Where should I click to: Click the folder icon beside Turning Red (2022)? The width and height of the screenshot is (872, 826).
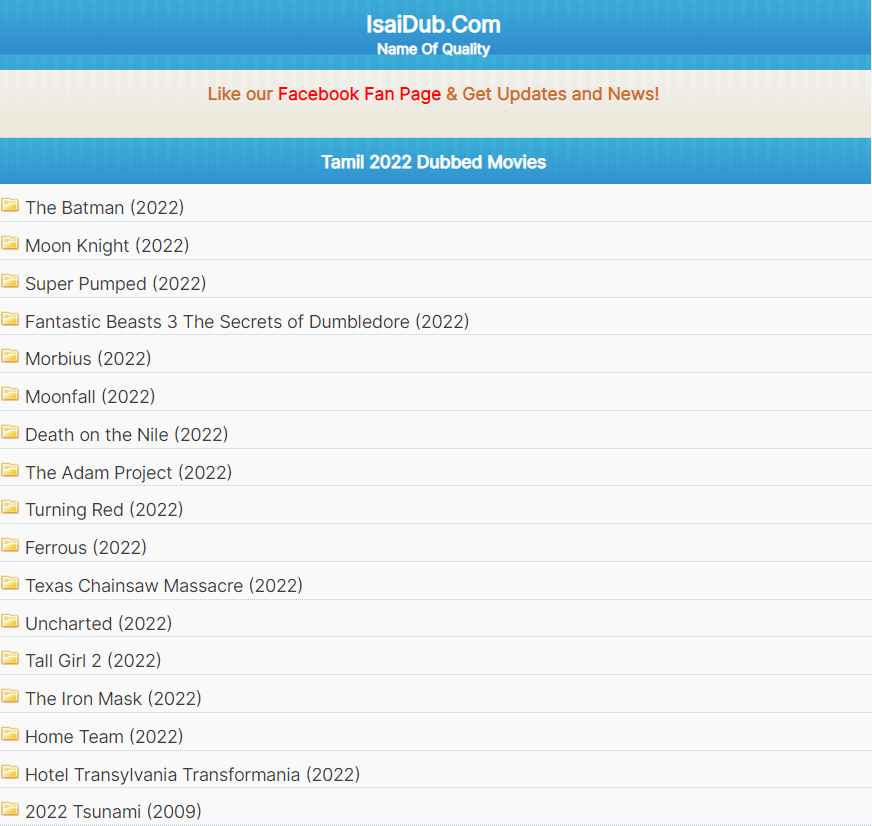click(10, 507)
